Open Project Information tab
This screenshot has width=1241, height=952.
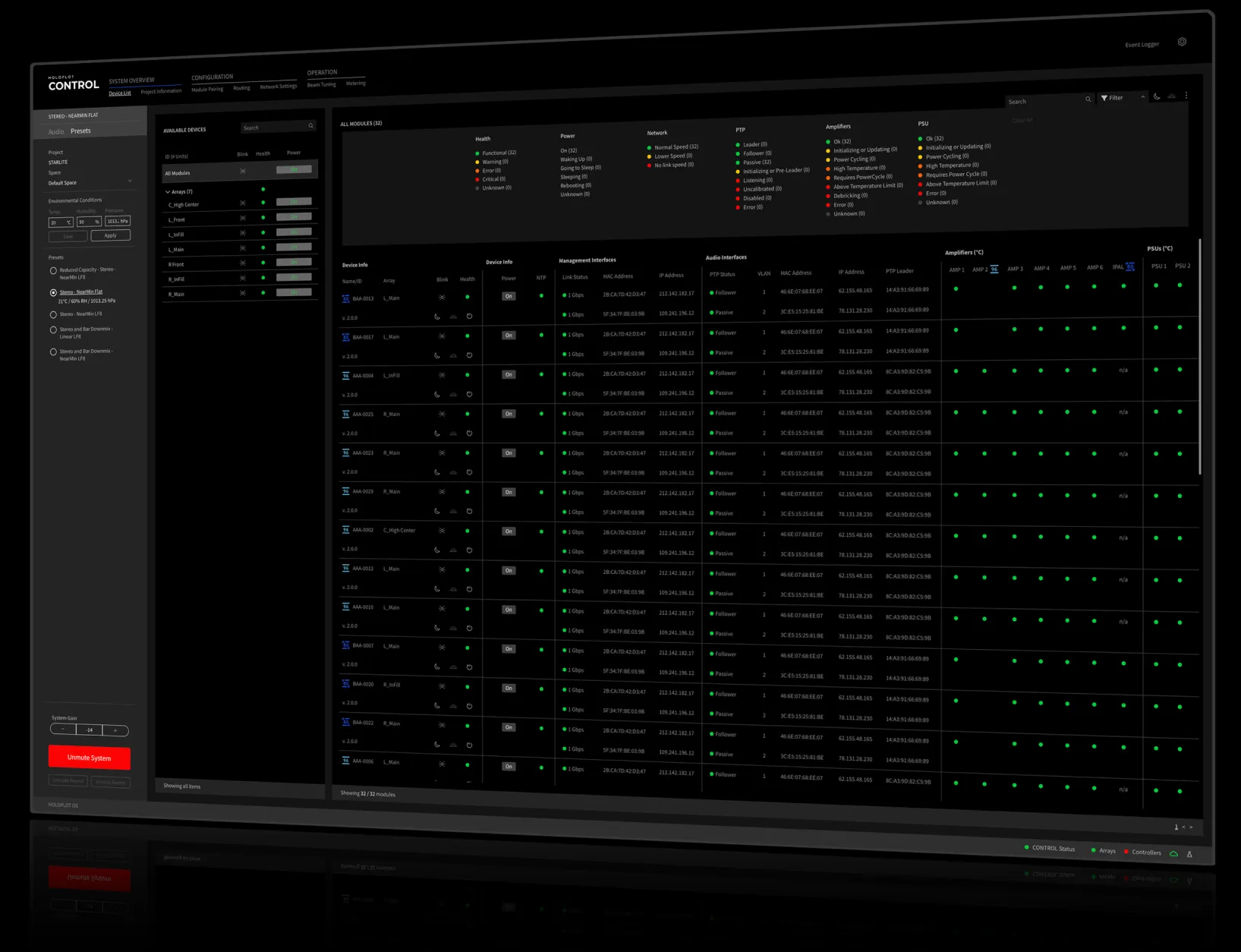coord(161,91)
